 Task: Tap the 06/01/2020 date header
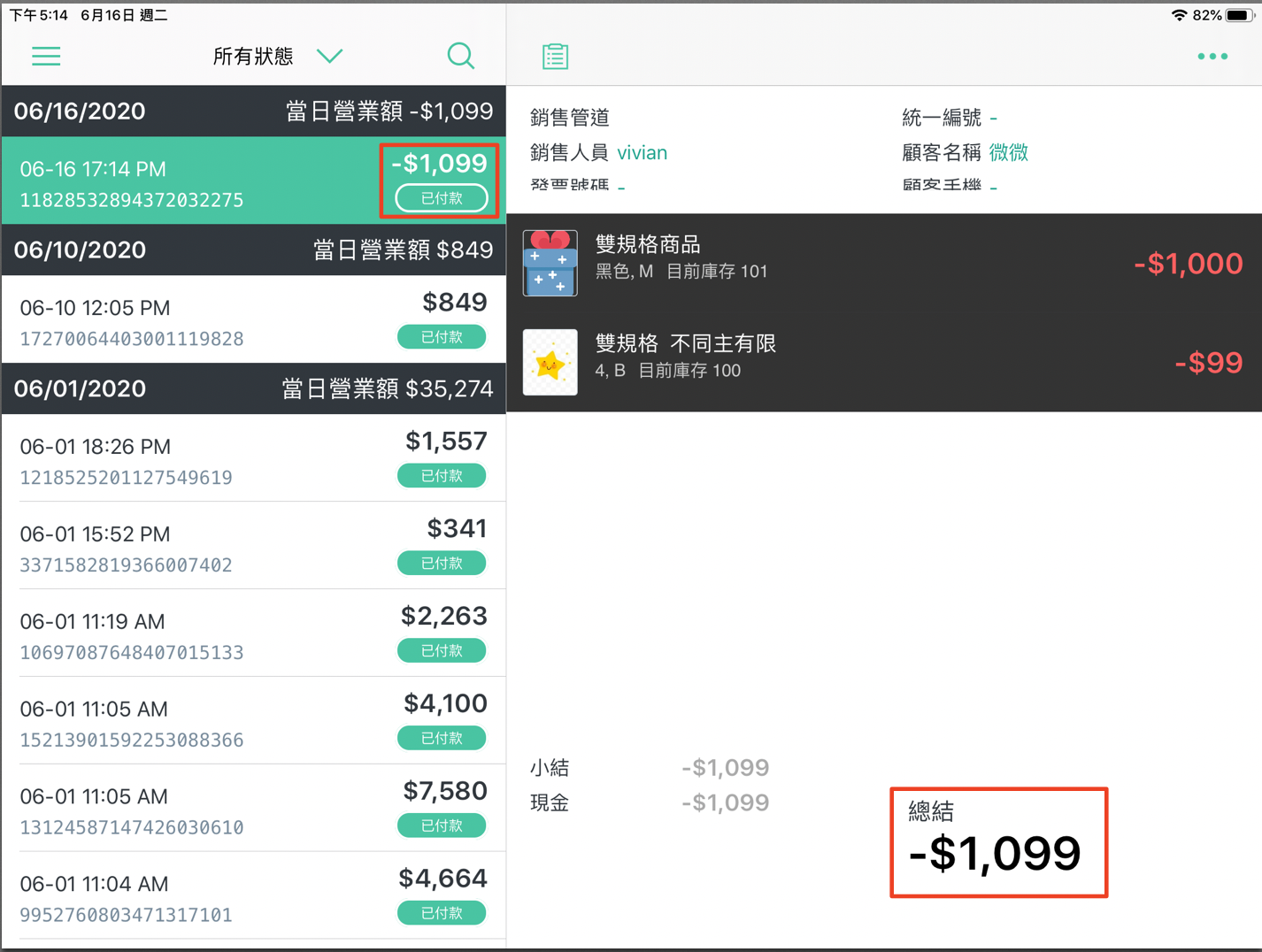pyautogui.click(x=253, y=389)
